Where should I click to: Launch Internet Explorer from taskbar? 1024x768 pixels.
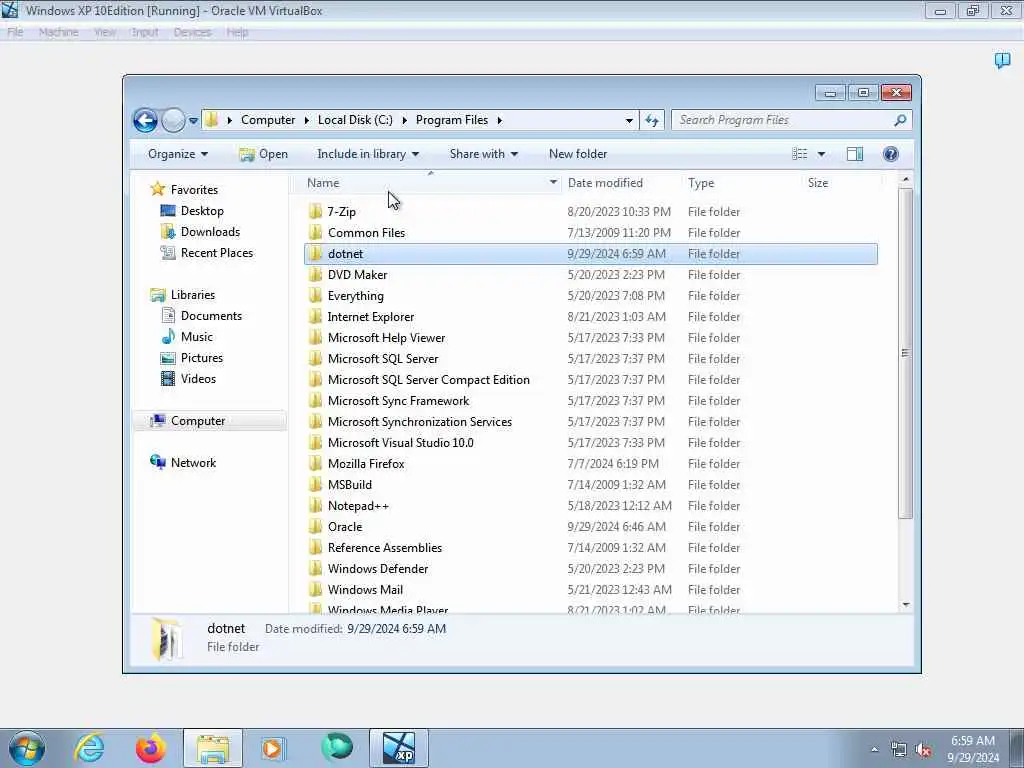pyautogui.click(x=89, y=748)
